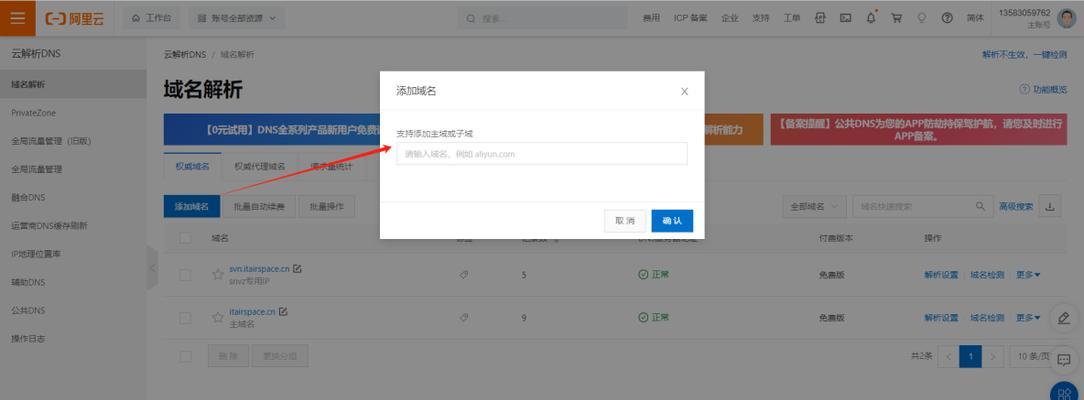Open 域名检测 for itairspace.cn 主域名
Viewport: 1084px width, 400px height.
tap(987, 318)
